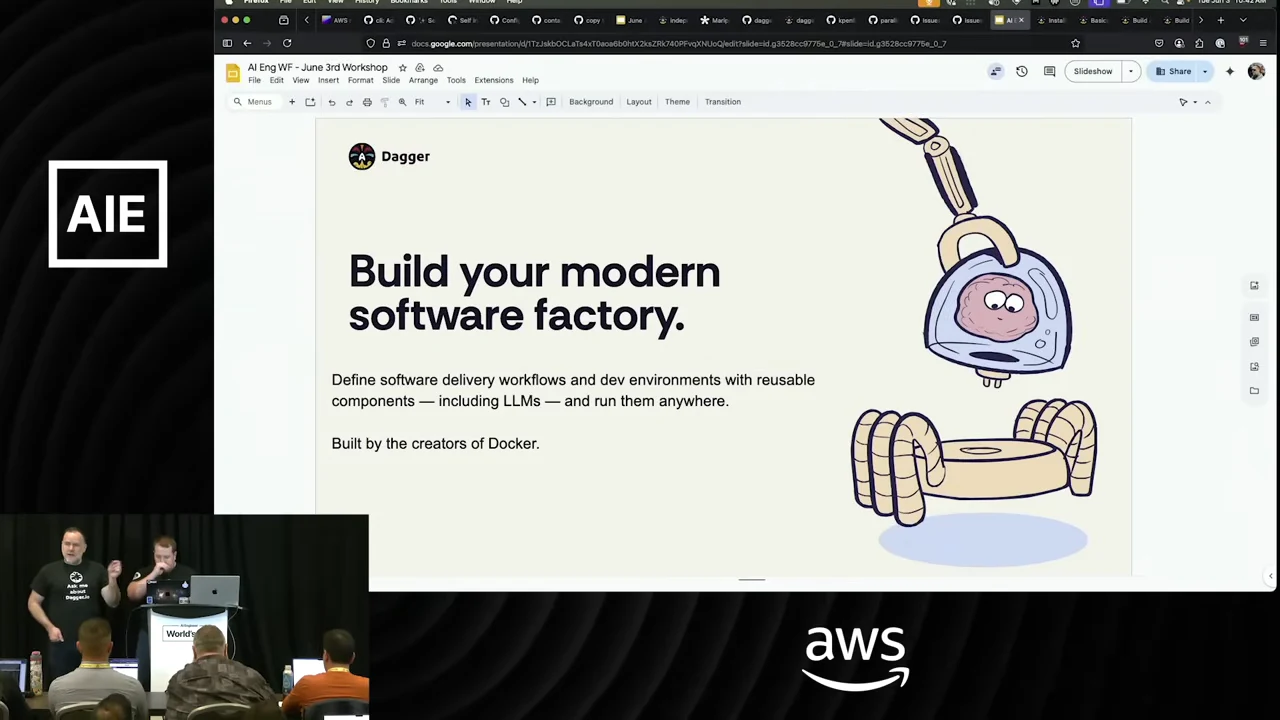Print the presentation
The width and height of the screenshot is (1280, 720).
coord(367,102)
